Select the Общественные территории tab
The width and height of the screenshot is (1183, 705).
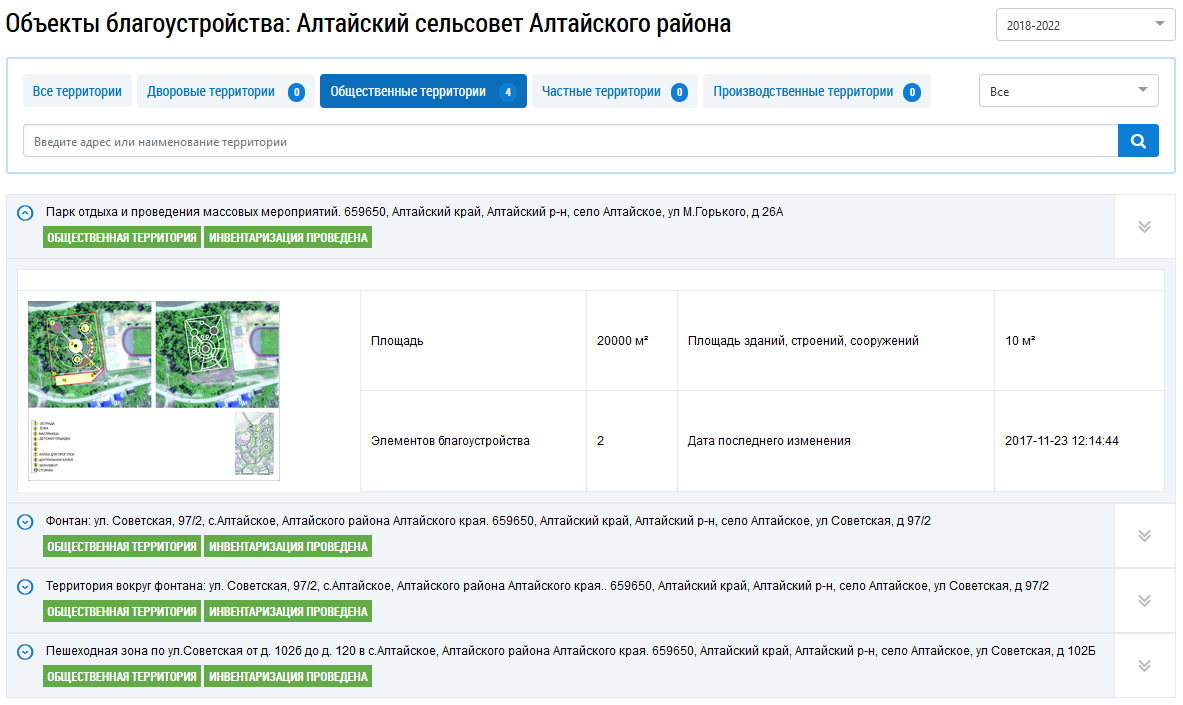[x=423, y=91]
